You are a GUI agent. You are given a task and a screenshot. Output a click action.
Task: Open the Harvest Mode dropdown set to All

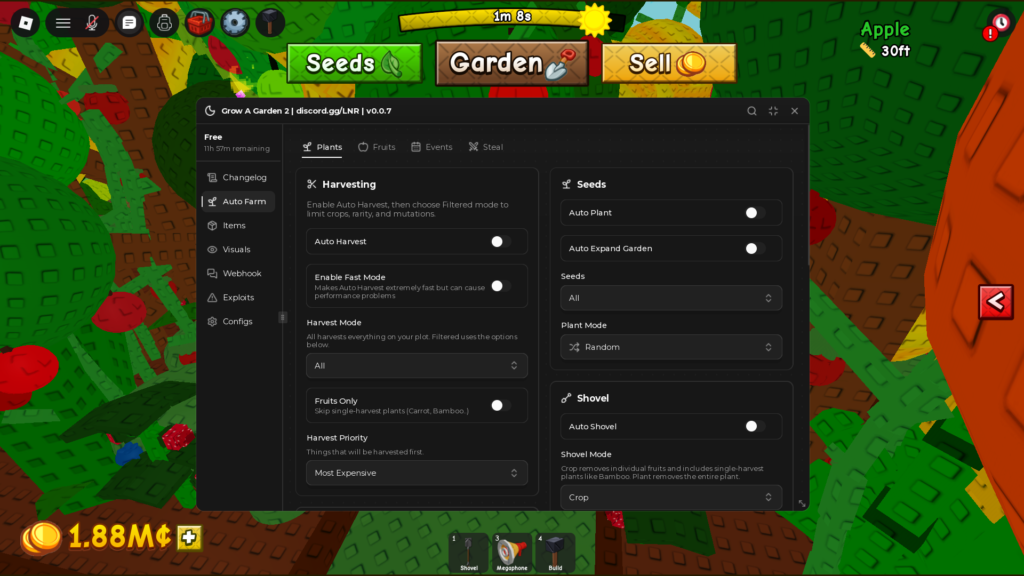417,366
